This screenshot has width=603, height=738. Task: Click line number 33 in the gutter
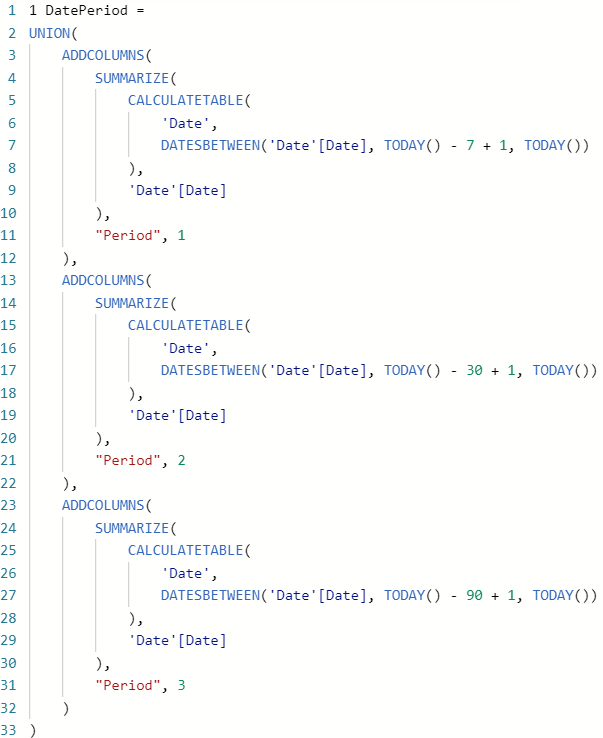(x=8, y=730)
